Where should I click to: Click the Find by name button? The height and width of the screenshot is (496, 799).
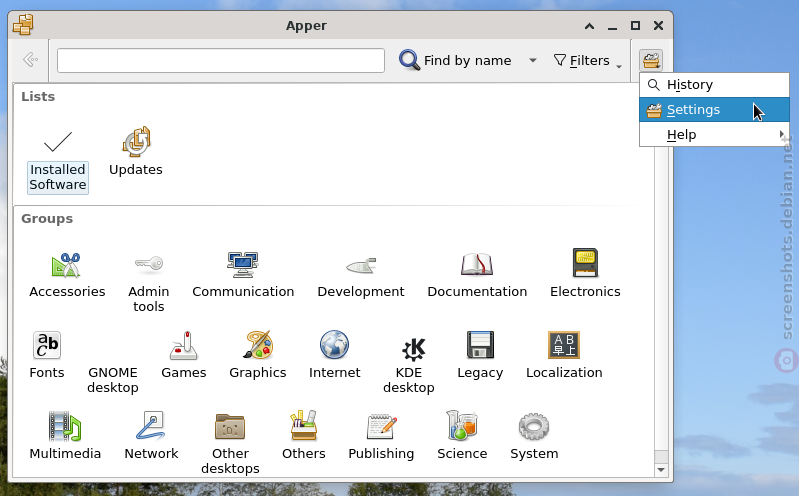pos(455,60)
